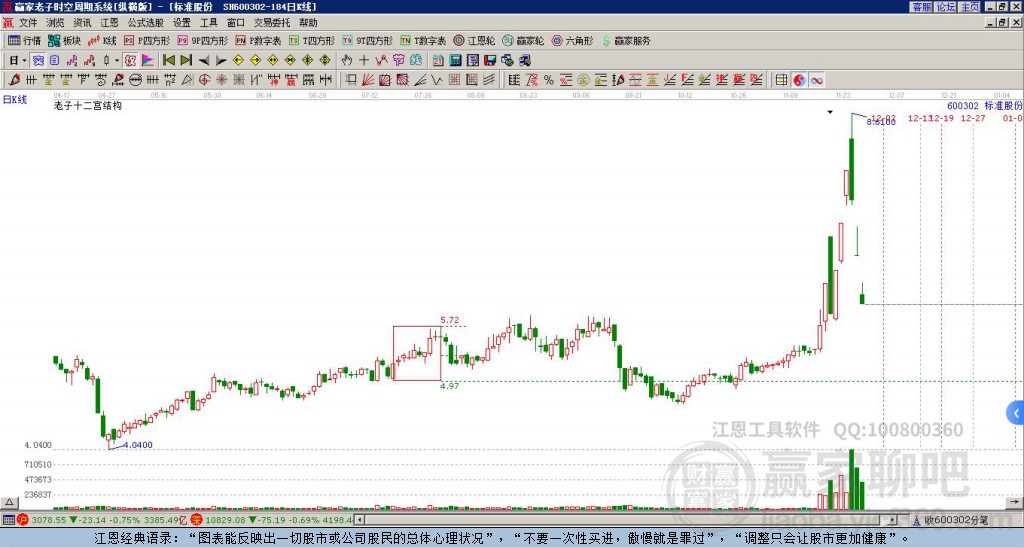Open the T数字表 tool

[423, 40]
